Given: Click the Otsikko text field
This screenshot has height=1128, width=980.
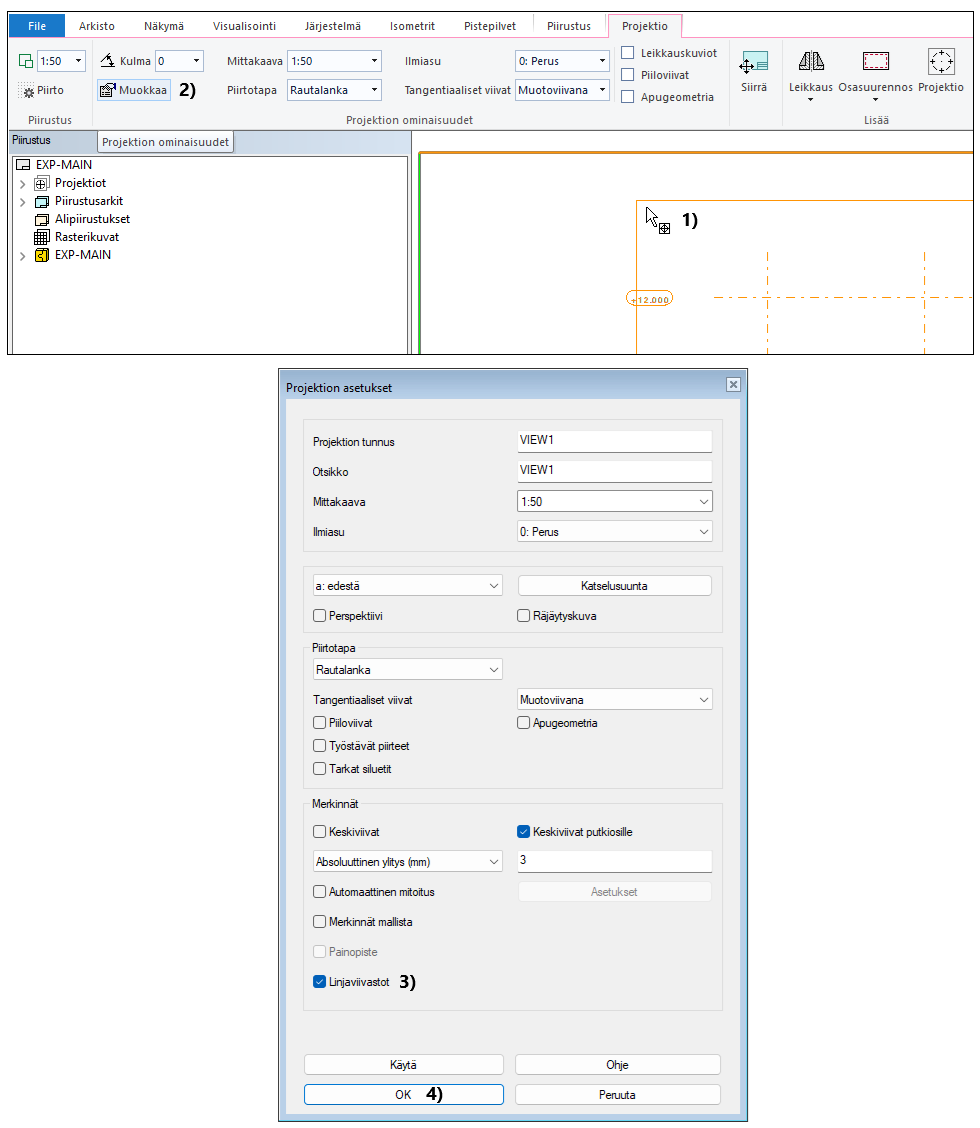Looking at the screenshot, I should [614, 470].
